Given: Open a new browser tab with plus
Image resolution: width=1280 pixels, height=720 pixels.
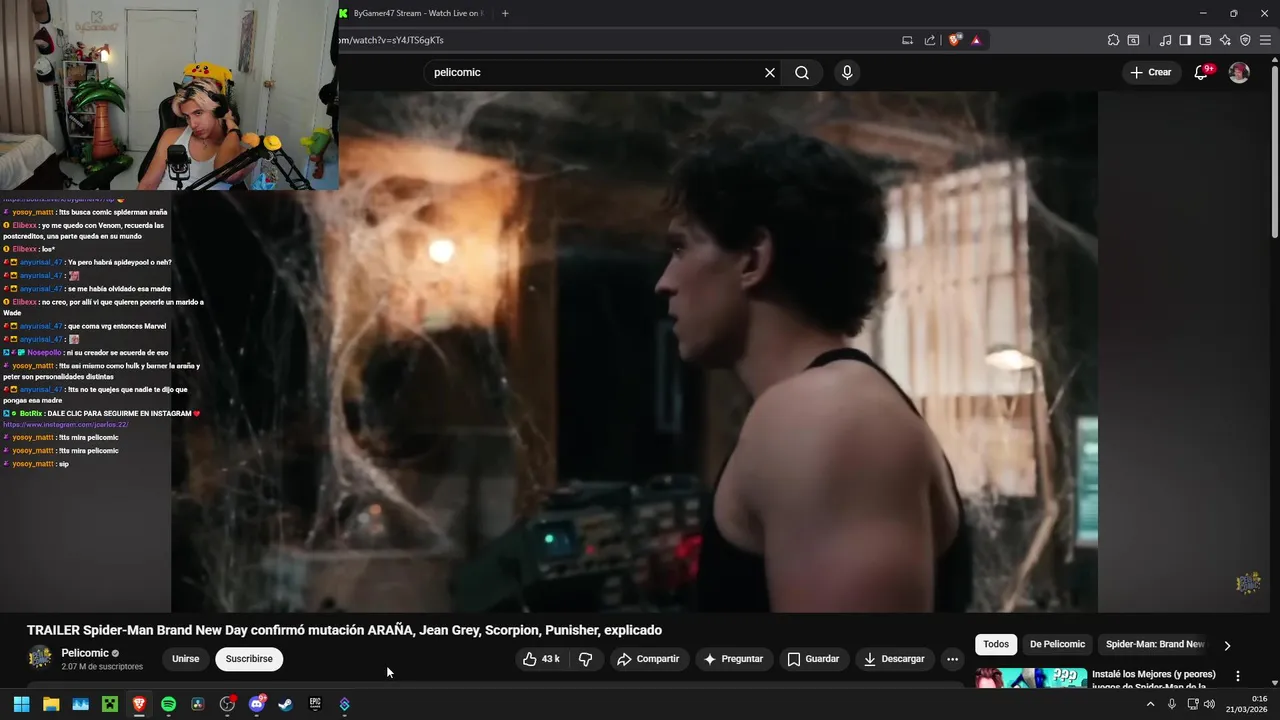Looking at the screenshot, I should 505,13.
